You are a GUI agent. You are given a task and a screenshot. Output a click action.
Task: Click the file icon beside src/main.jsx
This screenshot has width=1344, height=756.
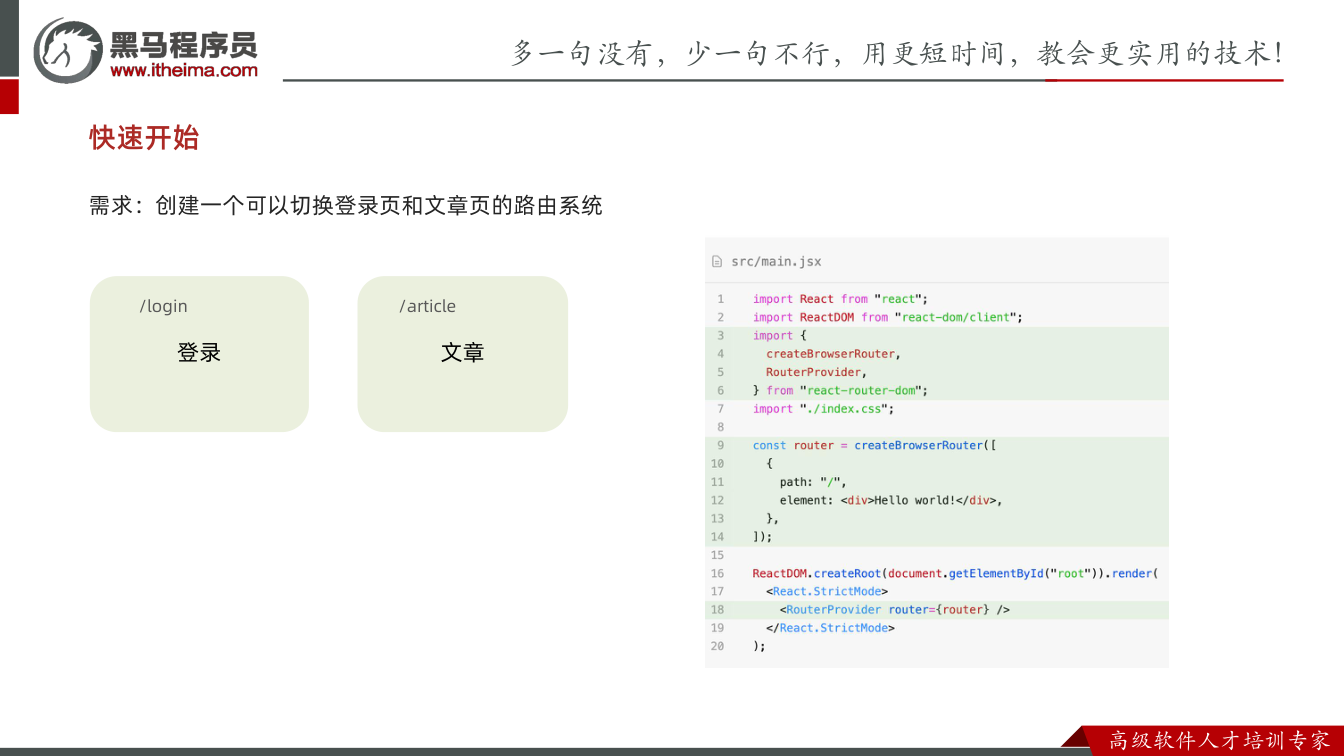(x=717, y=262)
